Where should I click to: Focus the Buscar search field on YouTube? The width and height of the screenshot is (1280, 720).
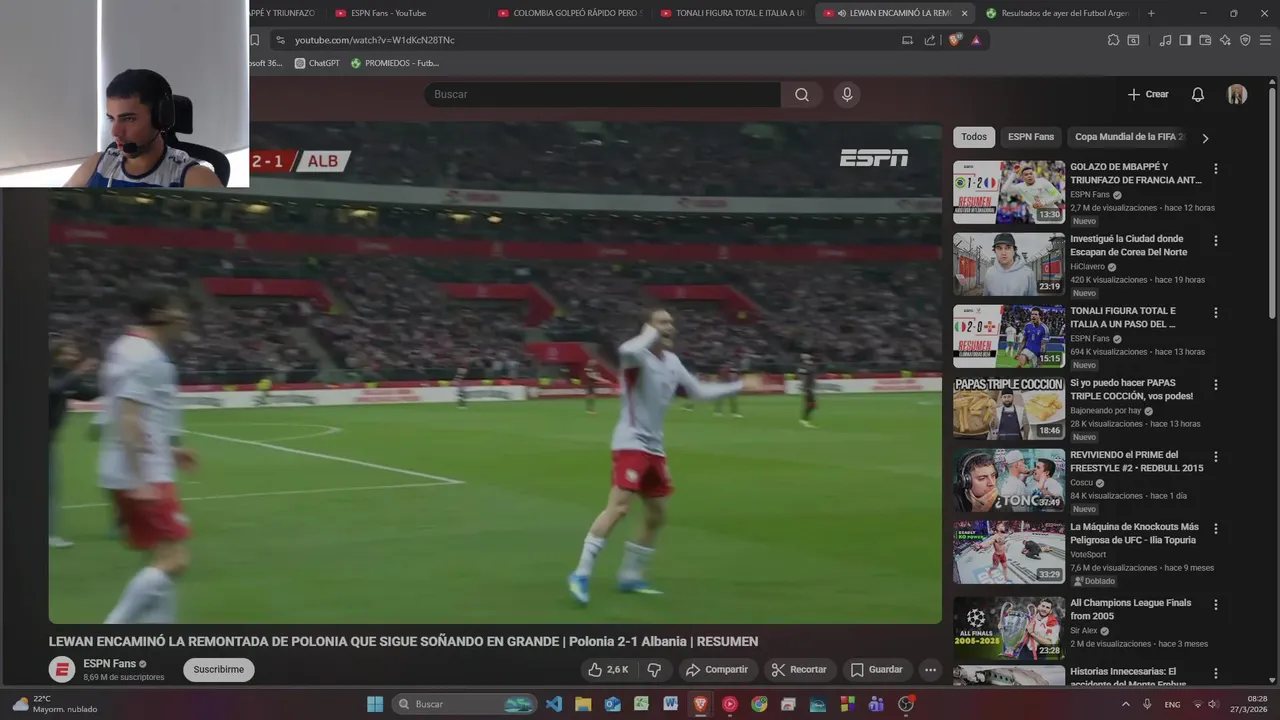point(602,94)
